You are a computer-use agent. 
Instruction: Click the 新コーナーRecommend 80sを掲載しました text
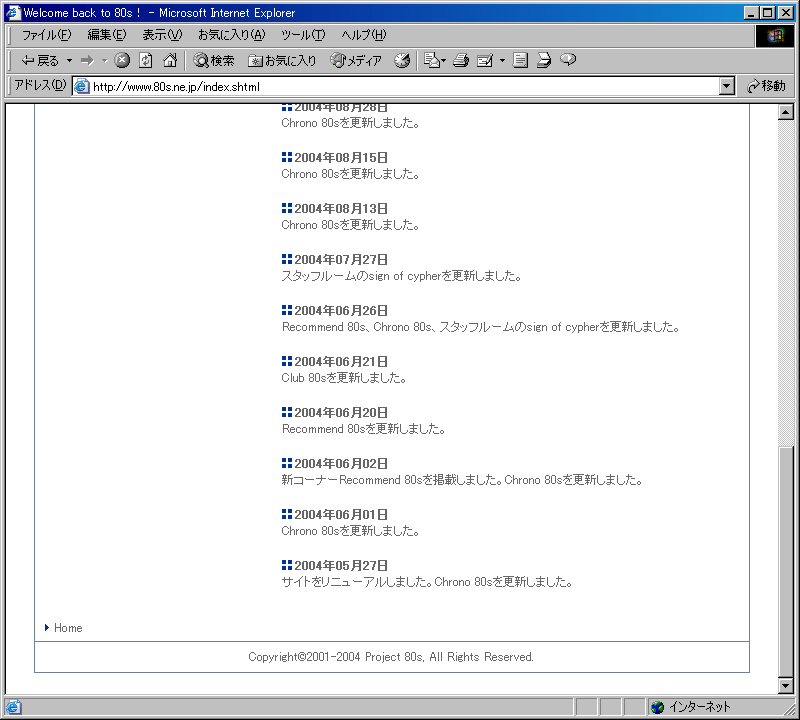point(392,480)
